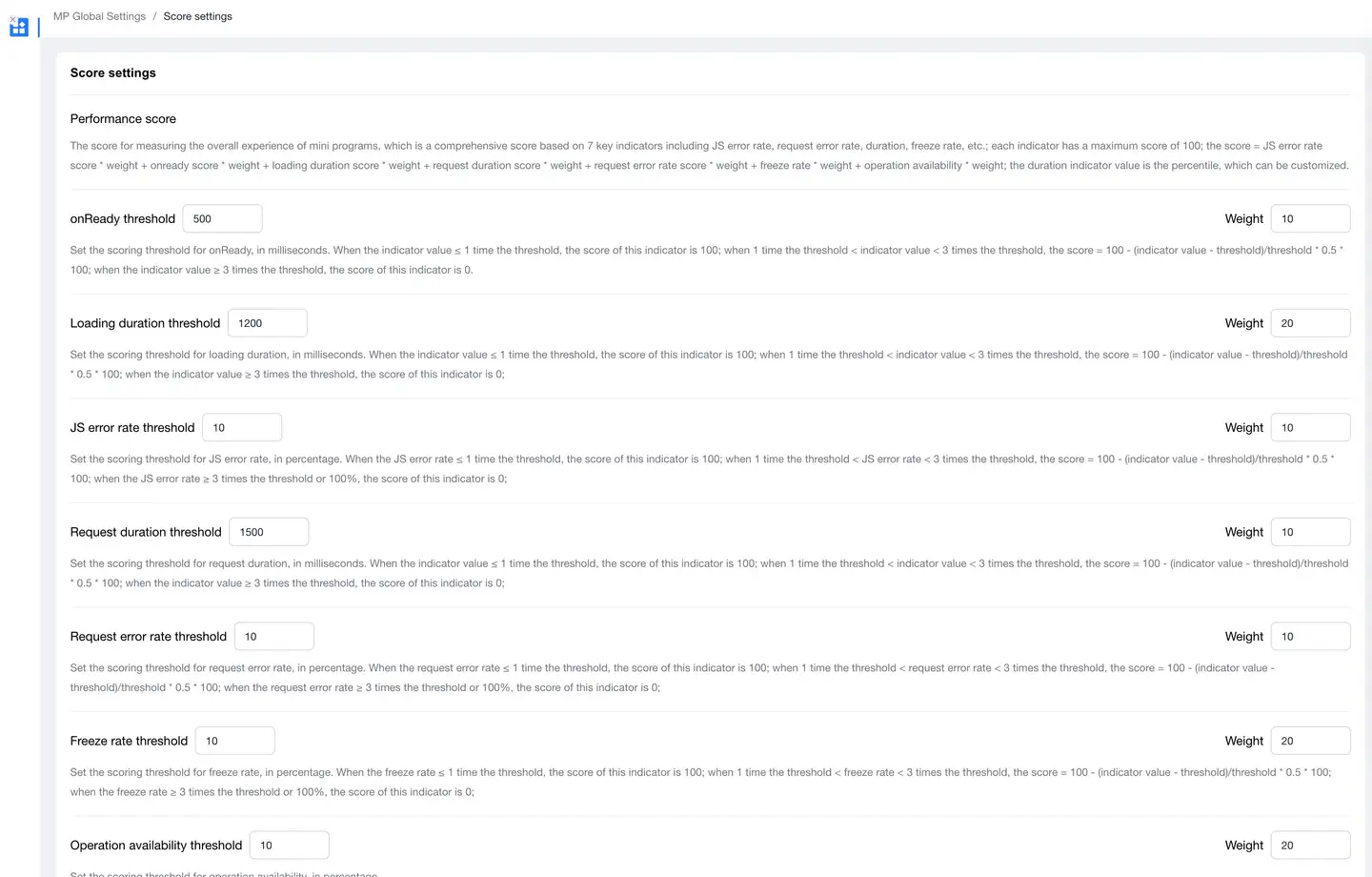Click the Weight field for onReady
This screenshot has width=1372, height=877.
pos(1310,218)
